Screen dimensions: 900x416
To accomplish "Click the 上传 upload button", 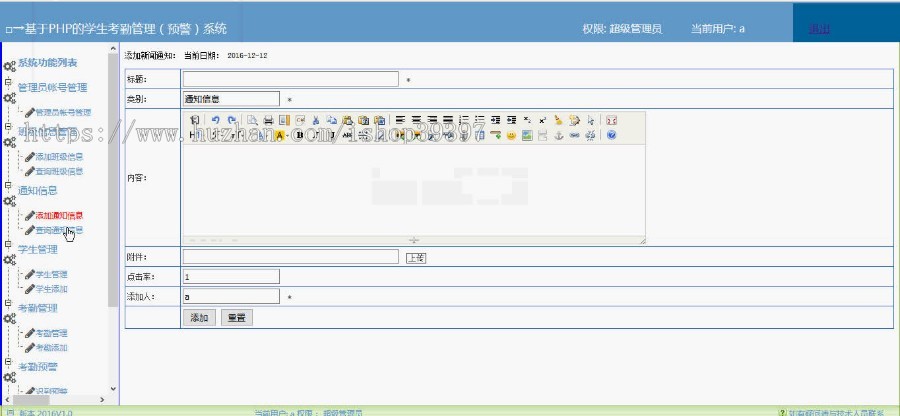I will tap(416, 258).
